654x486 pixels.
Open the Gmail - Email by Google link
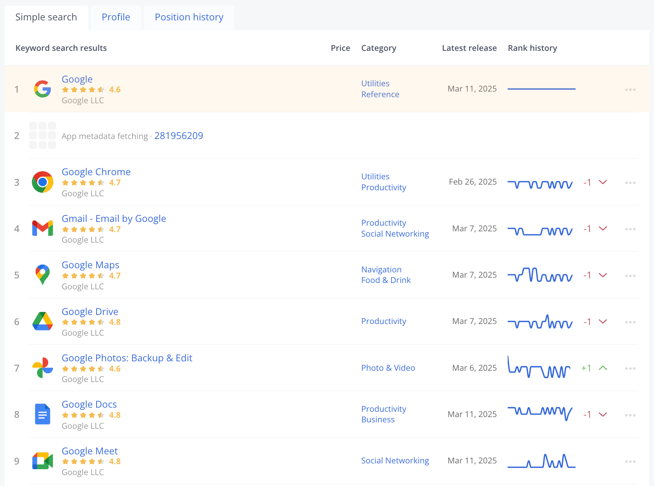[x=114, y=219]
